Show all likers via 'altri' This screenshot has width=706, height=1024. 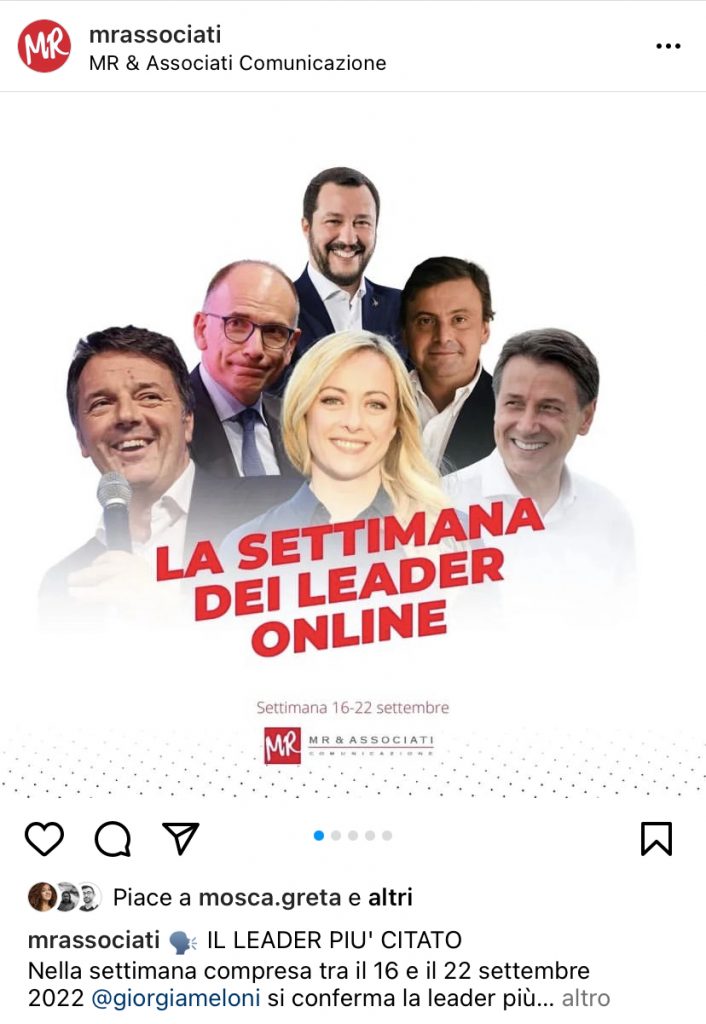390,897
